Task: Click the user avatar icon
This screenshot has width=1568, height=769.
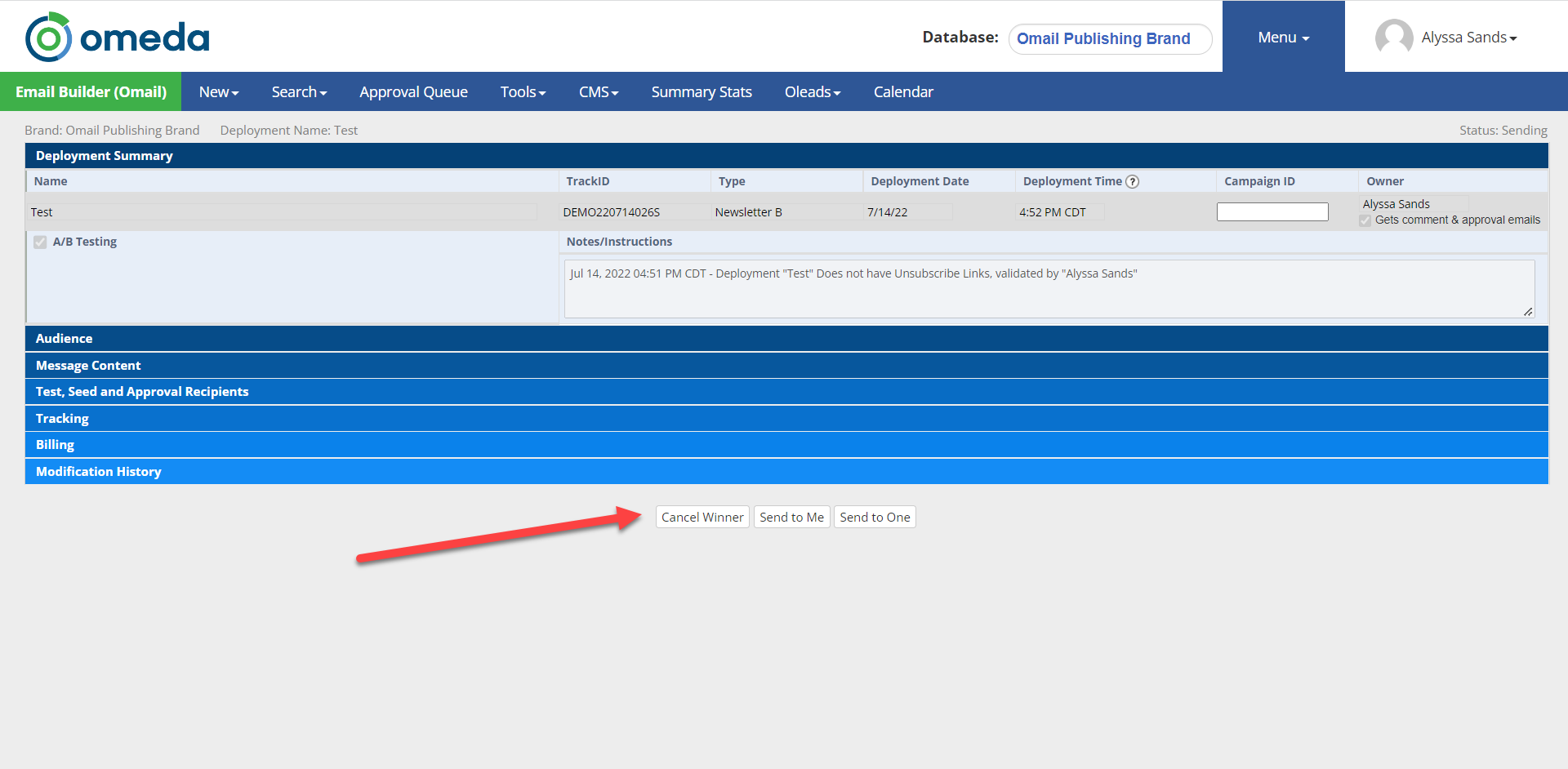Action: point(1393,38)
